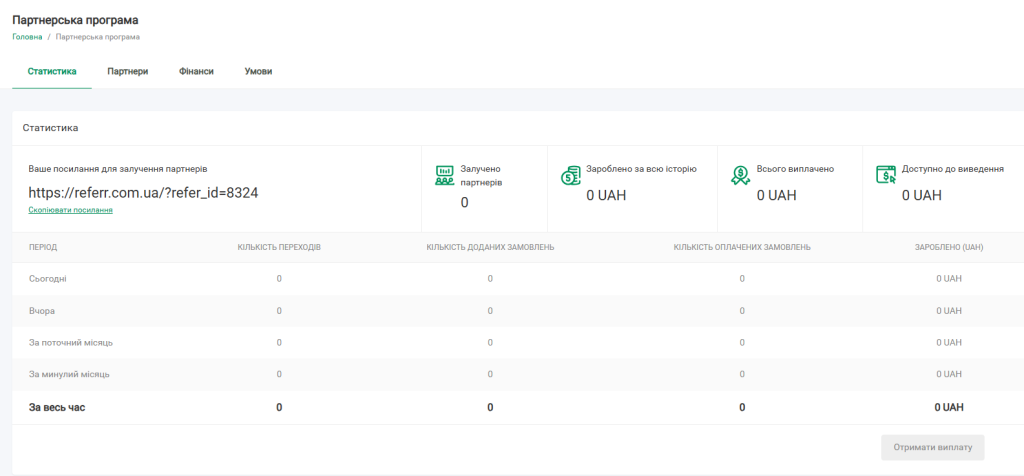This screenshot has height=476, width=1024.
Task: Switch to the Статистика tab
Action: point(52,71)
